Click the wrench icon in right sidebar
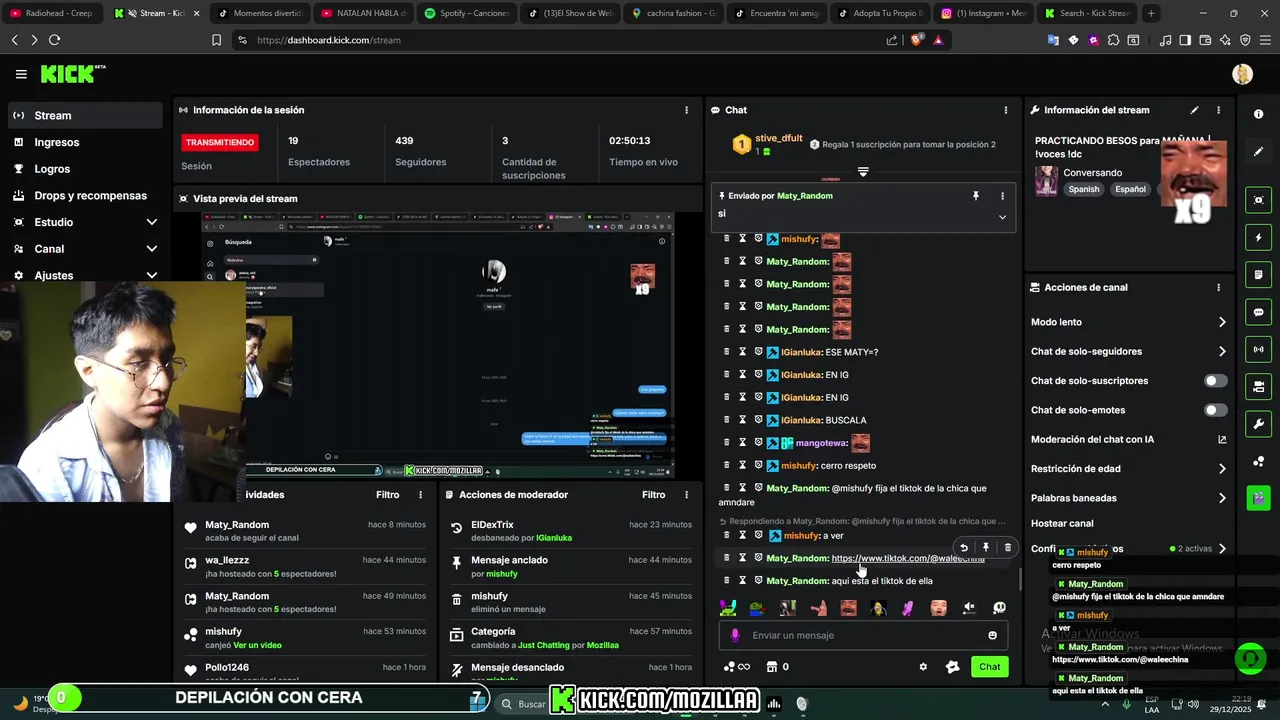1280x720 pixels. [1258, 424]
